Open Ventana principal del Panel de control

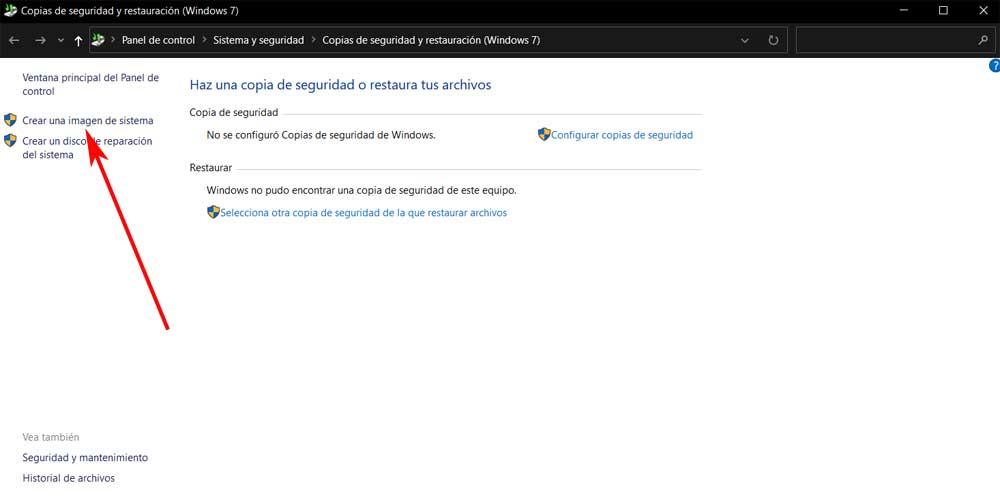(91, 84)
